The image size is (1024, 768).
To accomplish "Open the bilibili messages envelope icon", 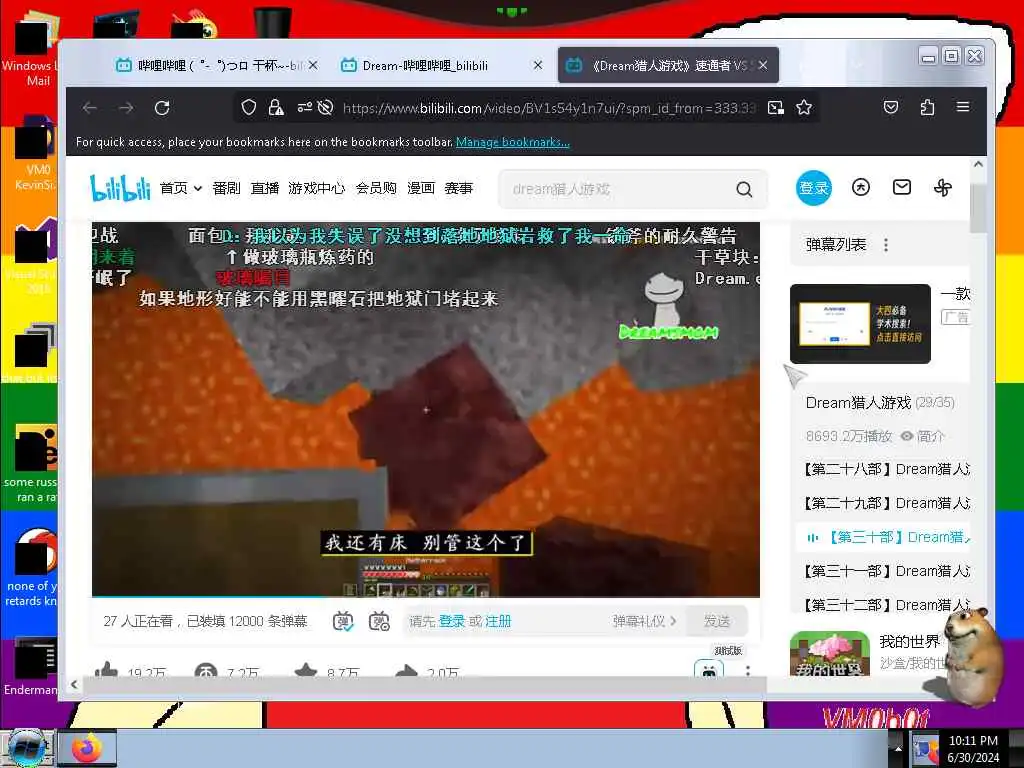I will click(902, 187).
